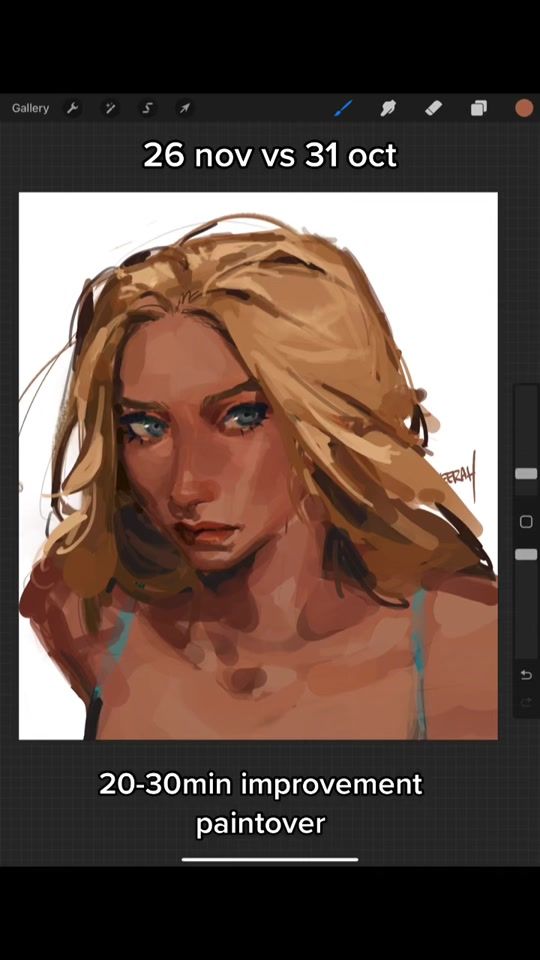Tap the square Modify button on sidebar
540x960 pixels.
[526, 522]
